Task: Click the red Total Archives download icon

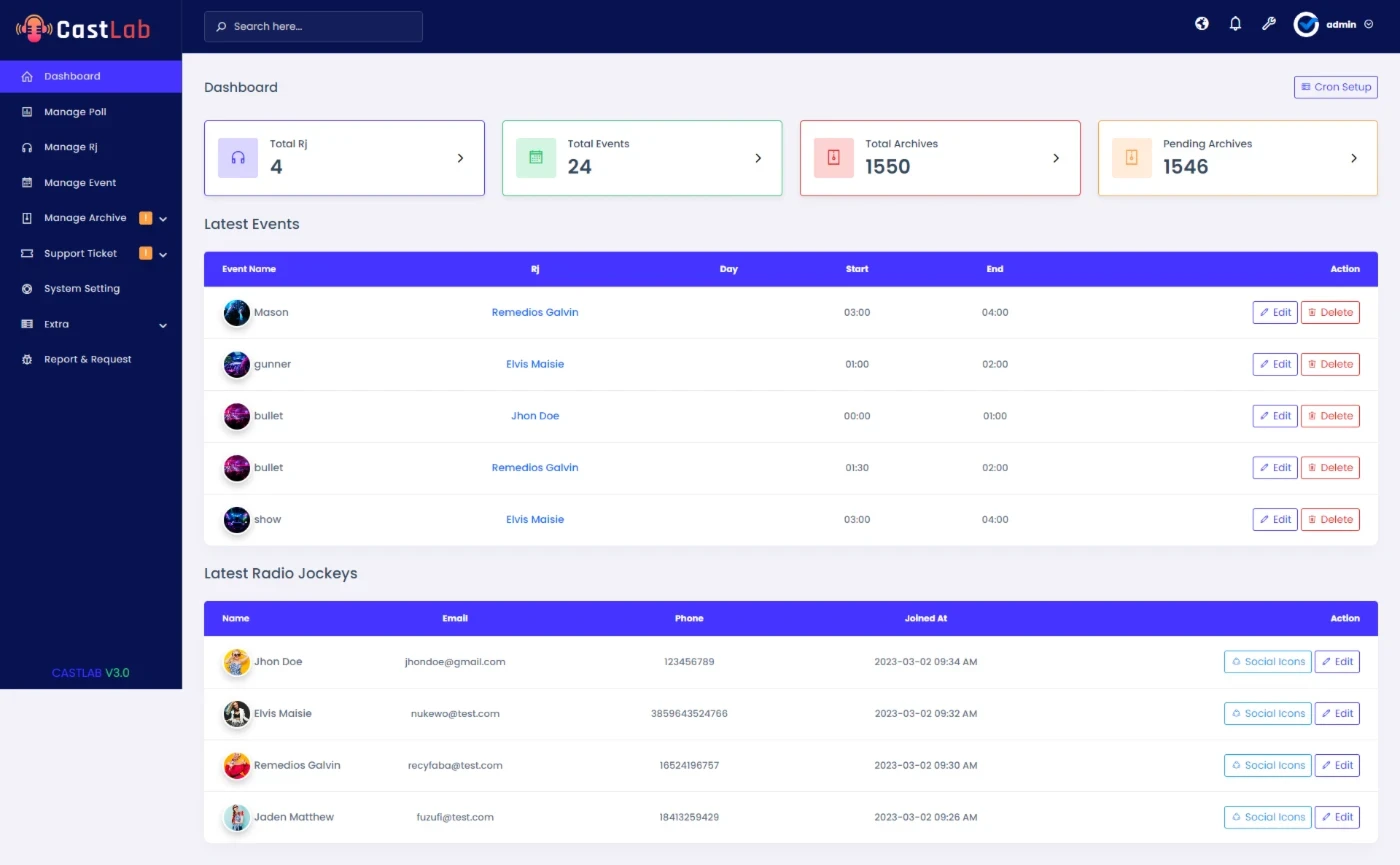Action: click(834, 158)
